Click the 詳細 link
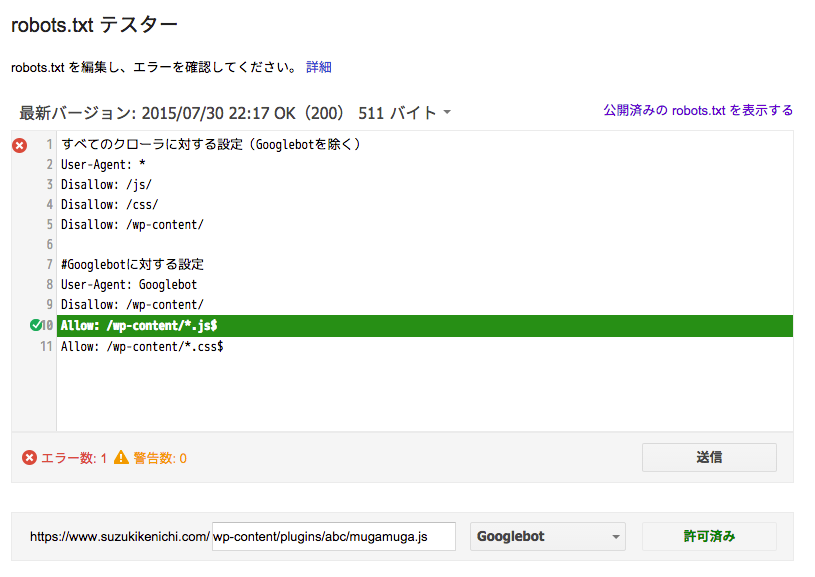The height and width of the screenshot is (577, 815). click(x=319, y=67)
